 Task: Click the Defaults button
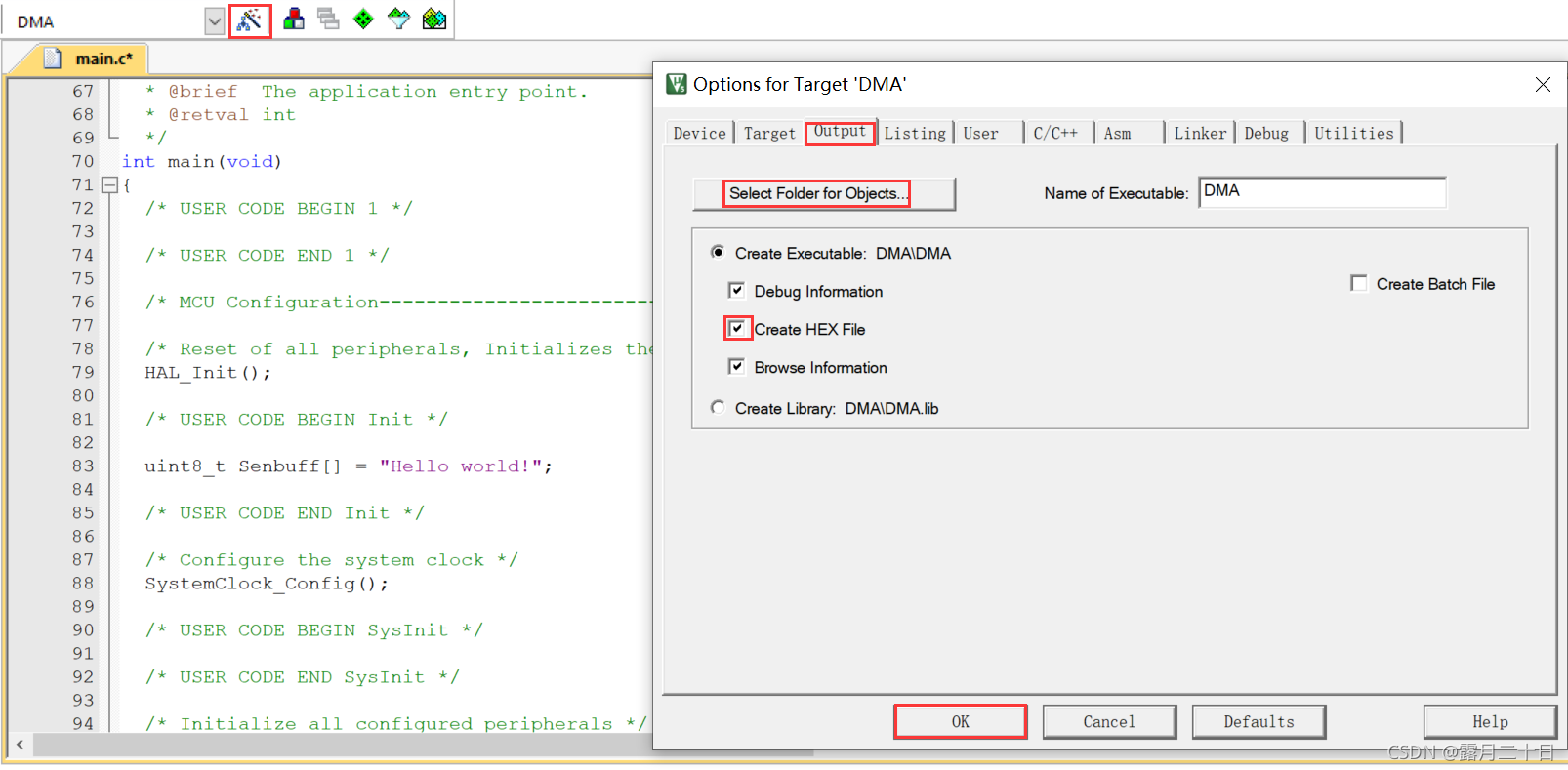coord(1259,722)
